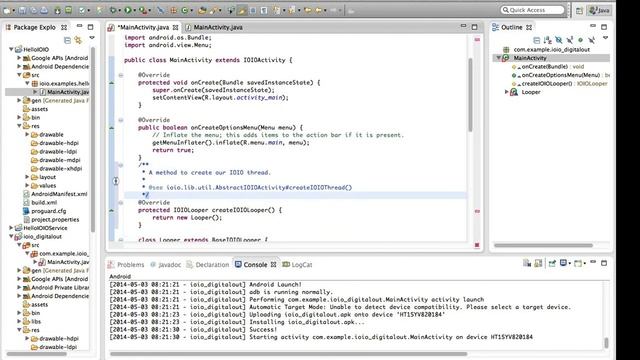640x360 pixels.
Task: Select onCreate(Bundle) in Outline
Action: tap(548, 67)
